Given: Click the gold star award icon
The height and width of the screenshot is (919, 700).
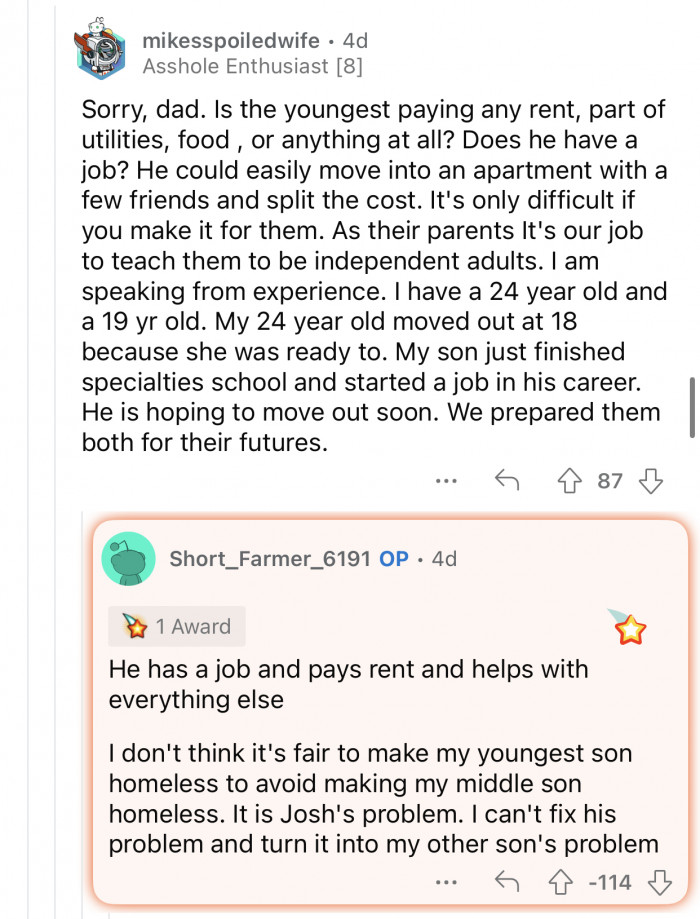Looking at the screenshot, I should pyautogui.click(x=630, y=629).
